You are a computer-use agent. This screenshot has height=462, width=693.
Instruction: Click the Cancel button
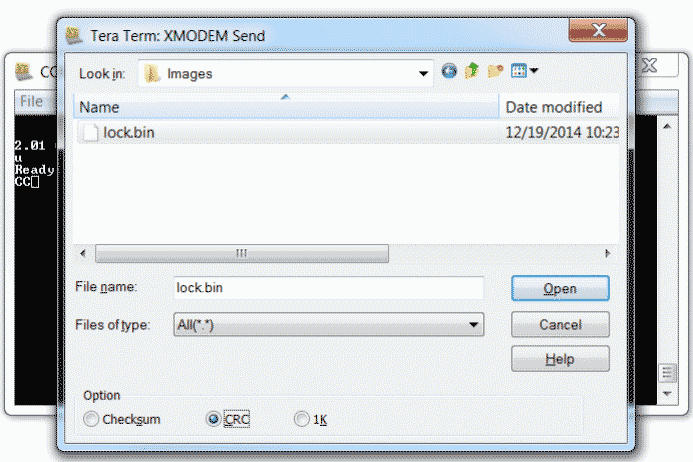(560, 325)
